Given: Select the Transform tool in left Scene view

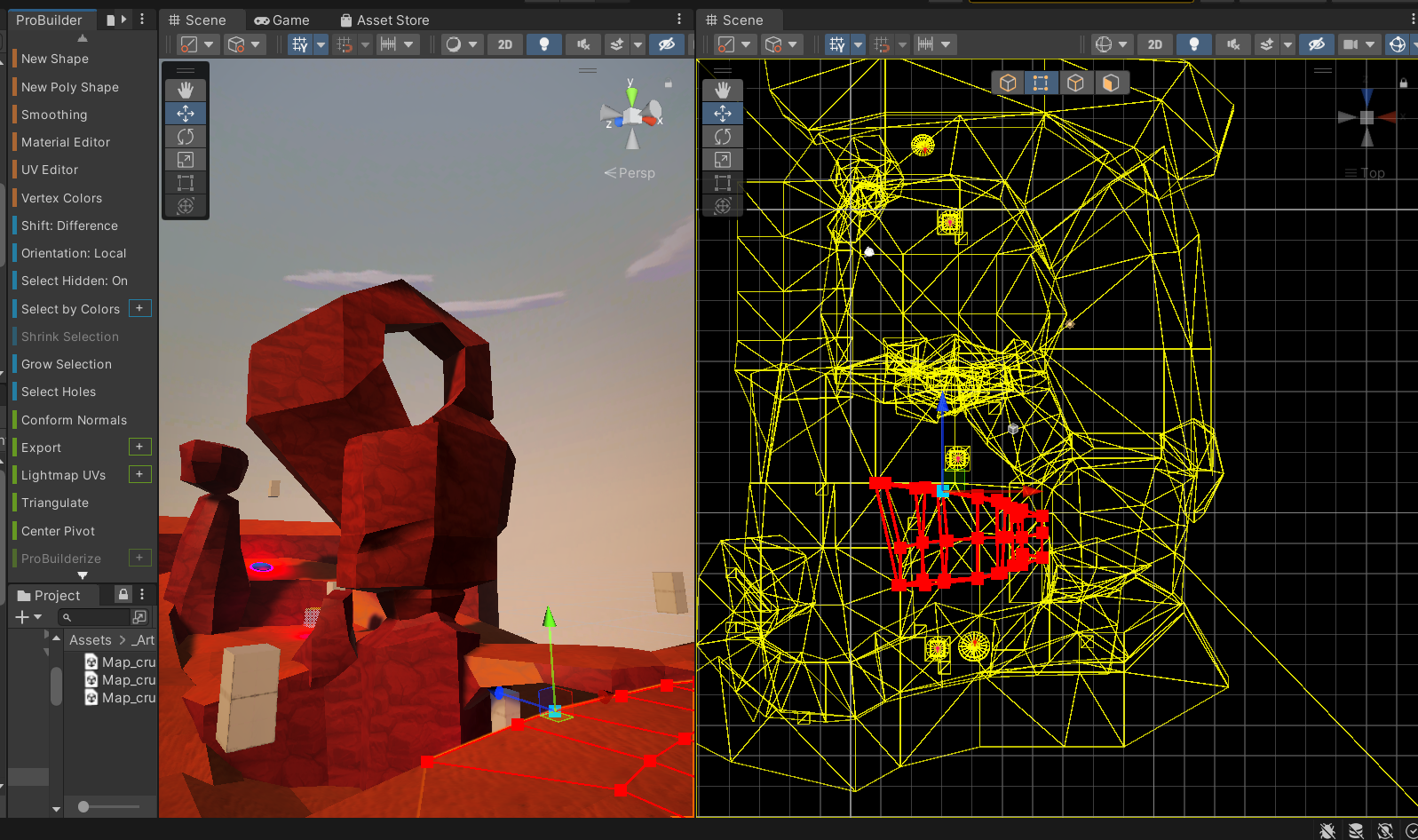Looking at the screenshot, I should point(186,205).
